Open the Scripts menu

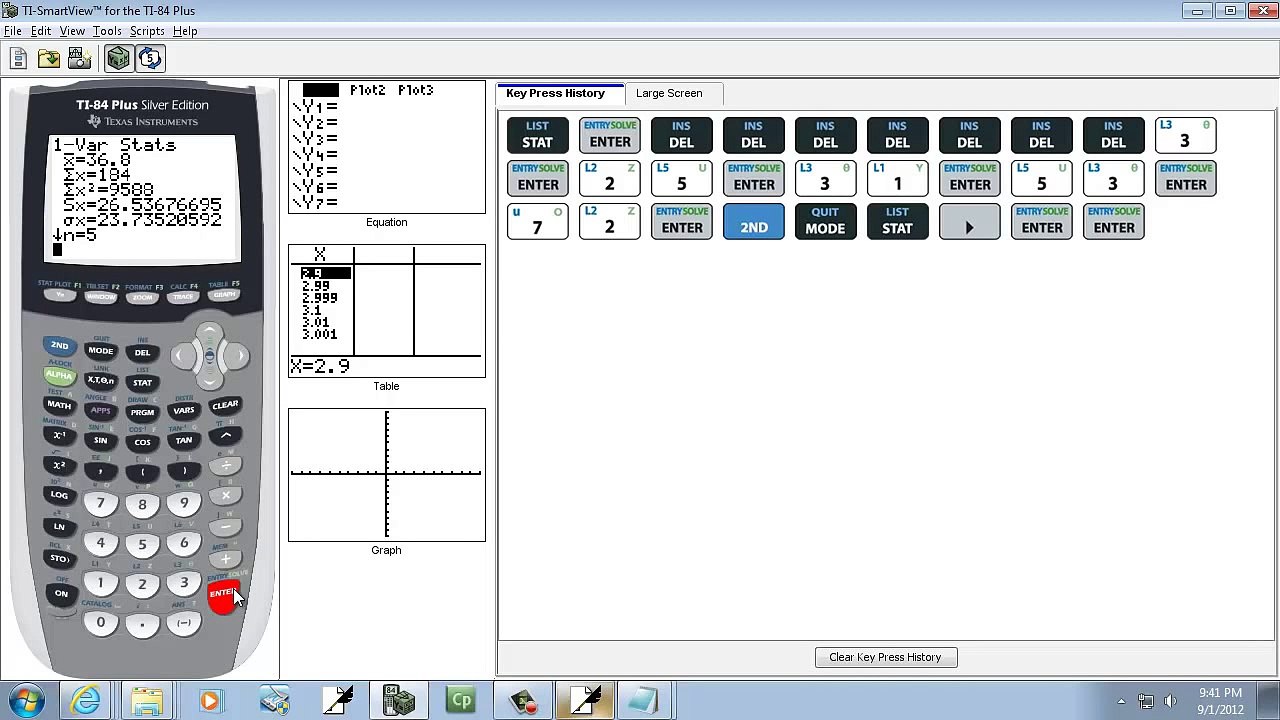147,31
